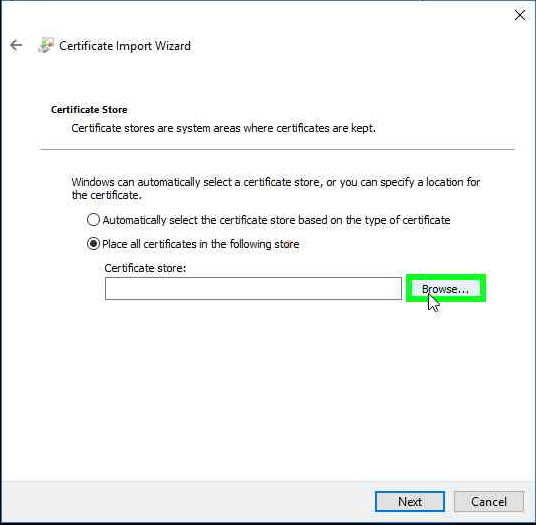Open the Browse… store picker
The width and height of the screenshot is (536, 525).
445,289
